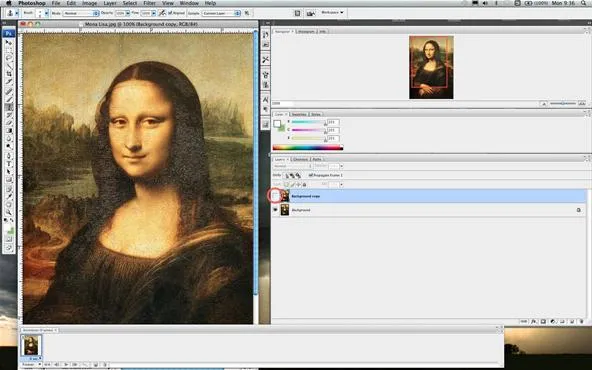Image resolution: width=592 pixels, height=370 pixels.
Task: Click the create new layer icon
Action: 572,322
